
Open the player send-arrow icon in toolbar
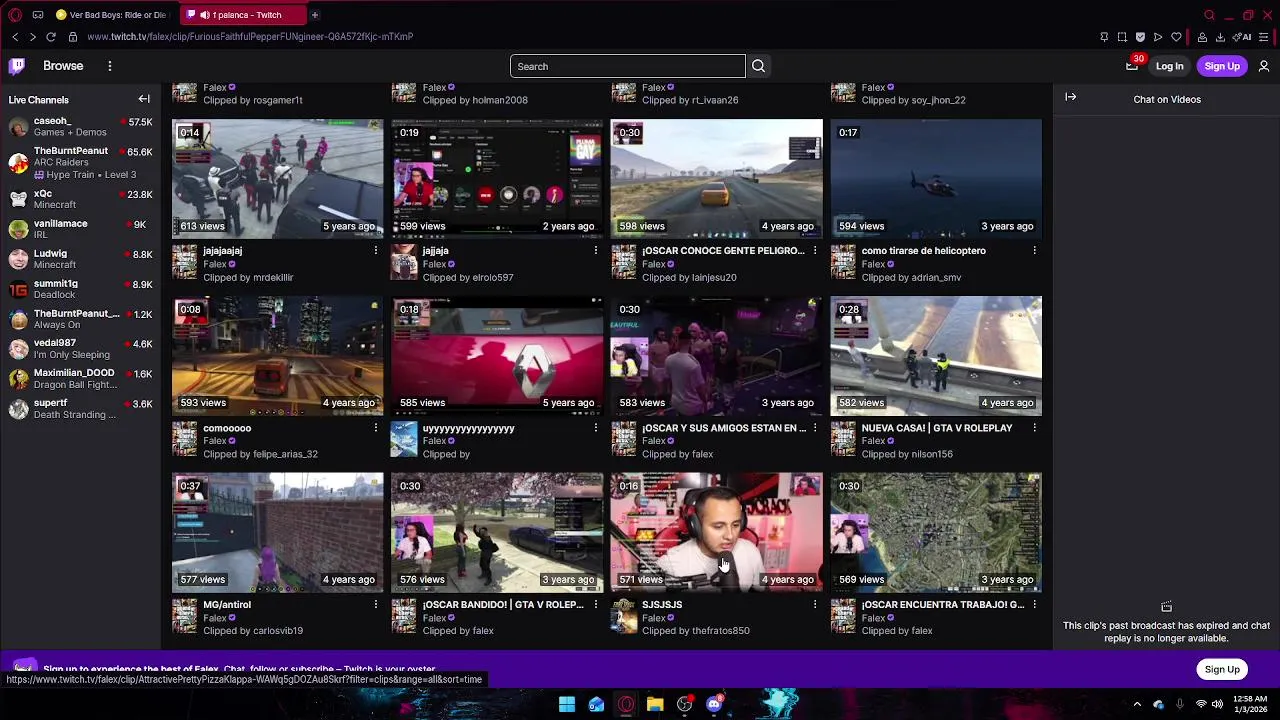tap(1158, 37)
